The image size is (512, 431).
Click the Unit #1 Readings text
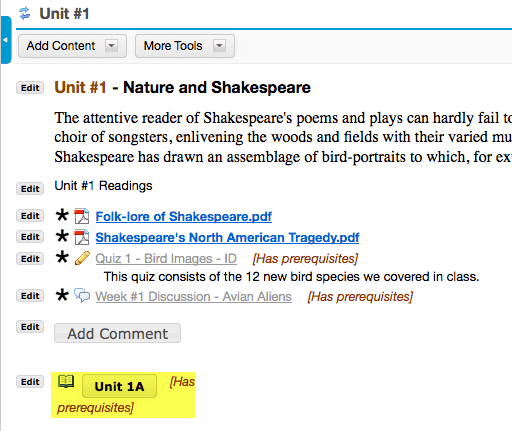(x=103, y=186)
